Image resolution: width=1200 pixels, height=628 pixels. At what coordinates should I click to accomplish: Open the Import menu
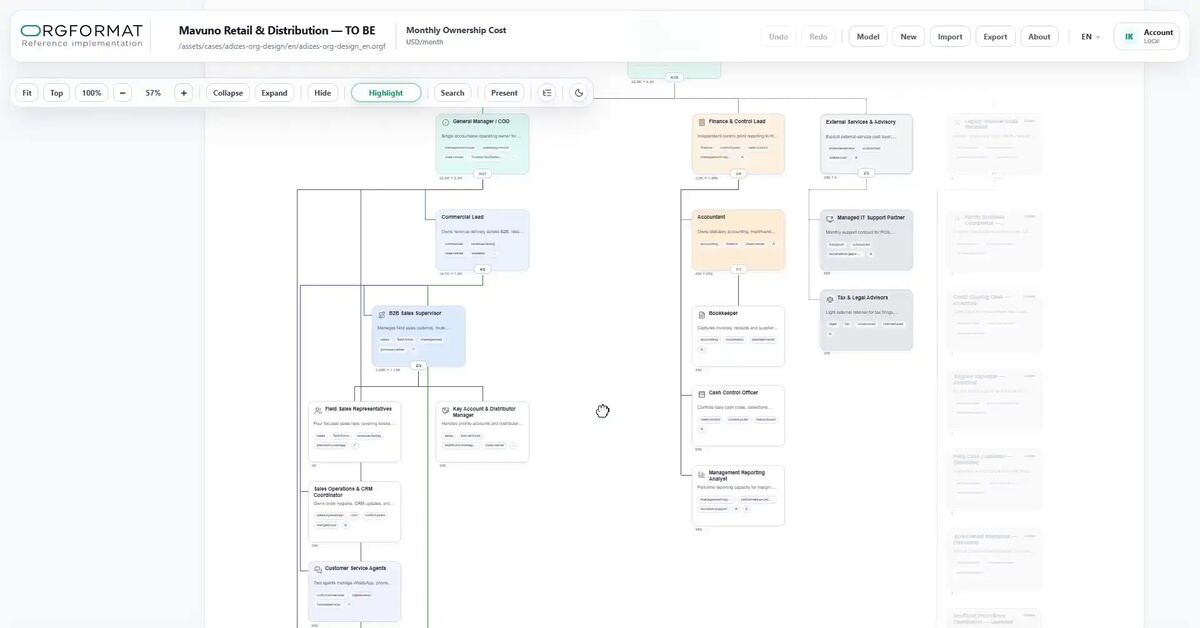(x=950, y=37)
